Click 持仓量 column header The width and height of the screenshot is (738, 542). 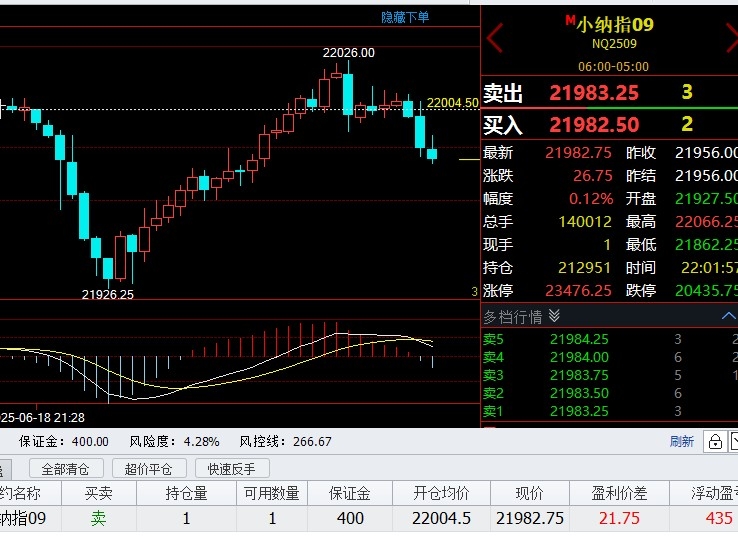click(x=186, y=493)
